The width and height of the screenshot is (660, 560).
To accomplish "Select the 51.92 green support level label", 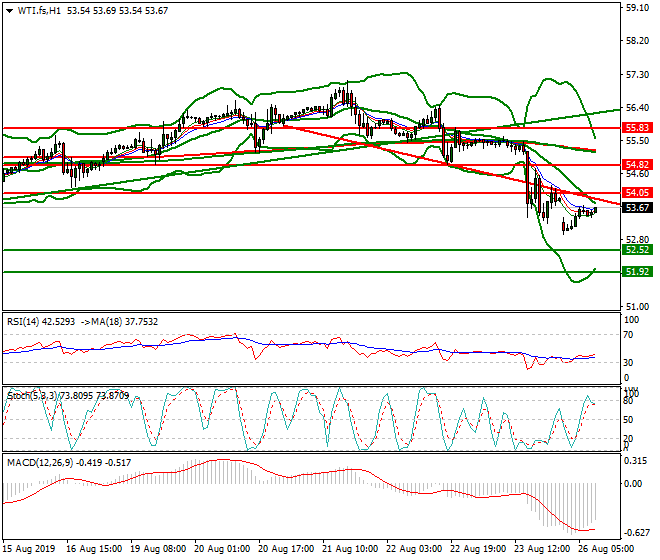I will pos(637,272).
